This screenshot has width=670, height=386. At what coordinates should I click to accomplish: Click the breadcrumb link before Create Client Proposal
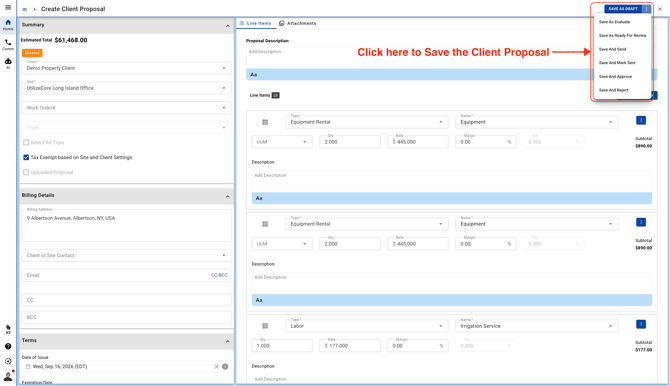pyautogui.click(x=24, y=9)
